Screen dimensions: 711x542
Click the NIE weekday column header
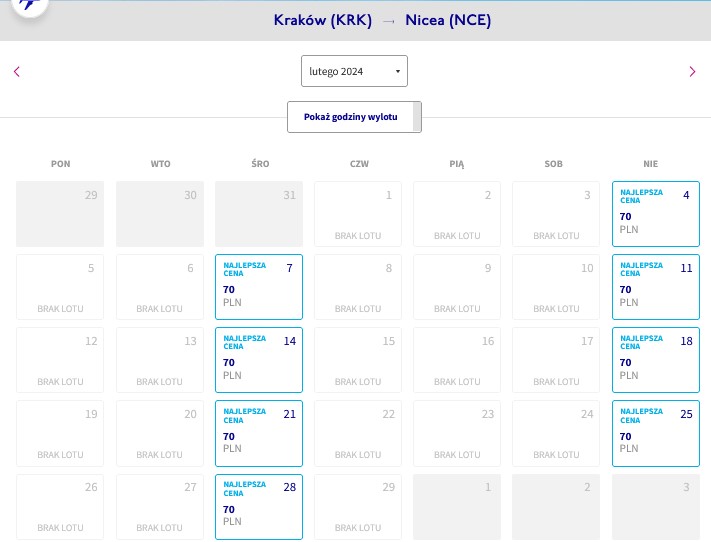650,164
